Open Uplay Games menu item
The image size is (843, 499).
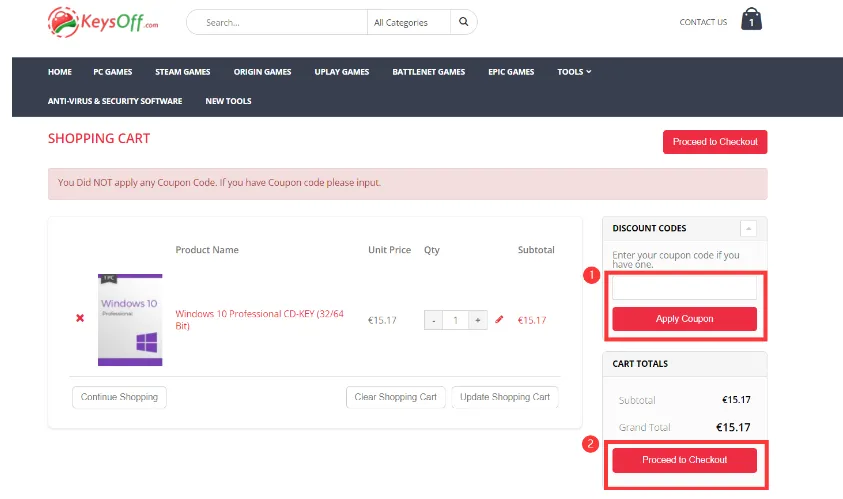(341, 72)
